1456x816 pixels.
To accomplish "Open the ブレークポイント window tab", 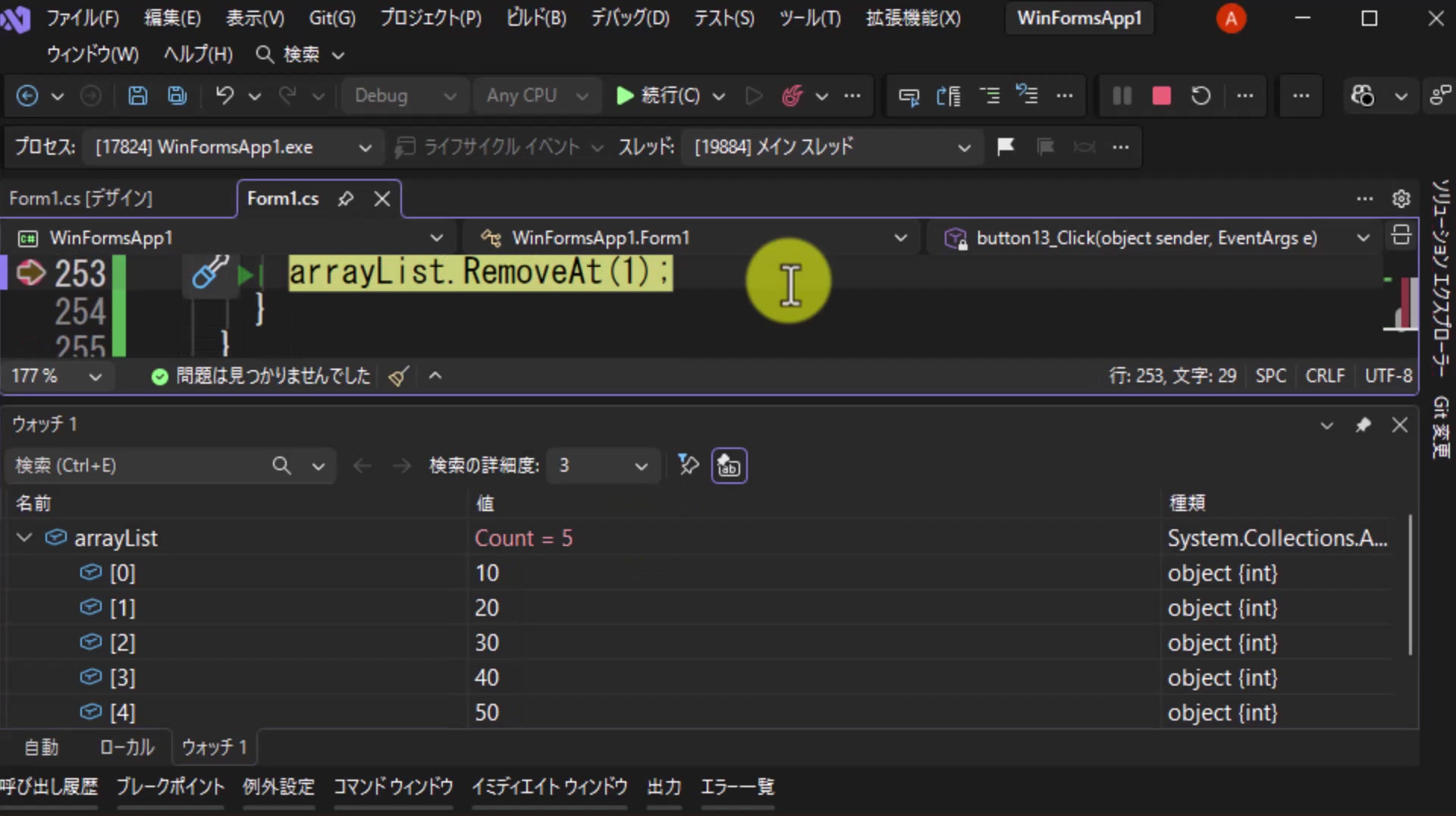I will (170, 786).
